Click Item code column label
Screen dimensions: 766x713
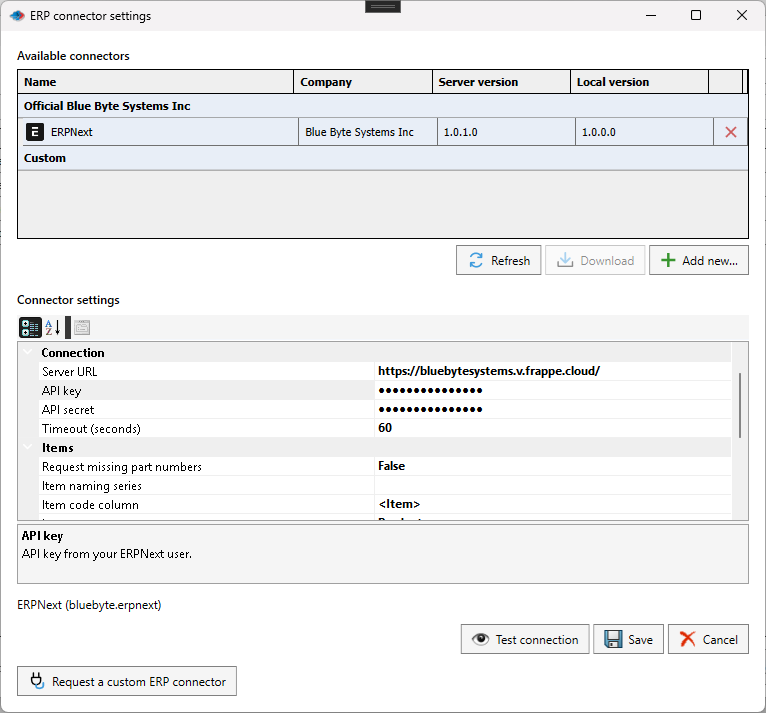[90, 505]
